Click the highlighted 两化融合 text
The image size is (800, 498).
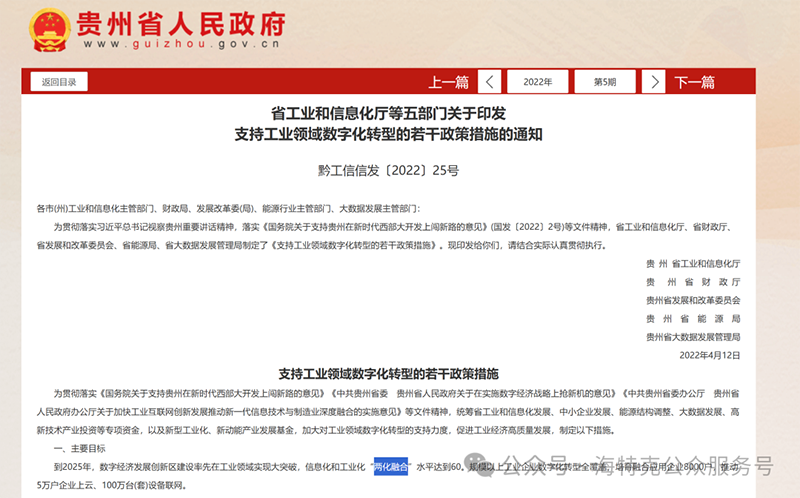point(391,465)
